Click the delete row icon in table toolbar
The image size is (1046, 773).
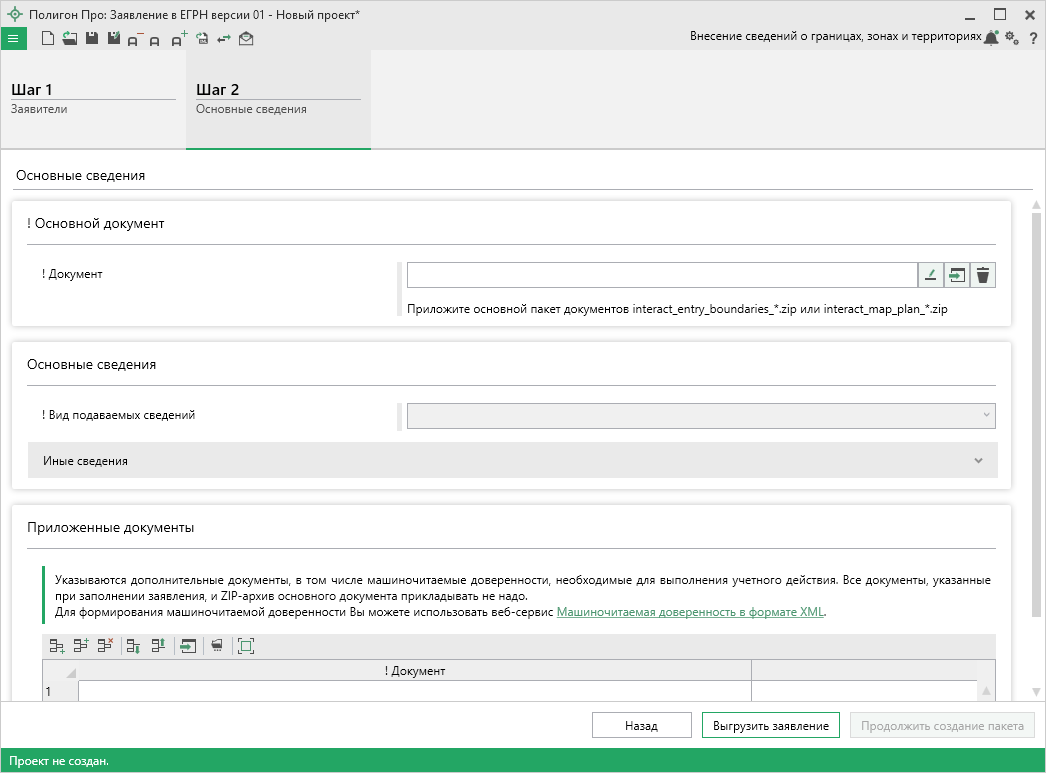[105, 646]
